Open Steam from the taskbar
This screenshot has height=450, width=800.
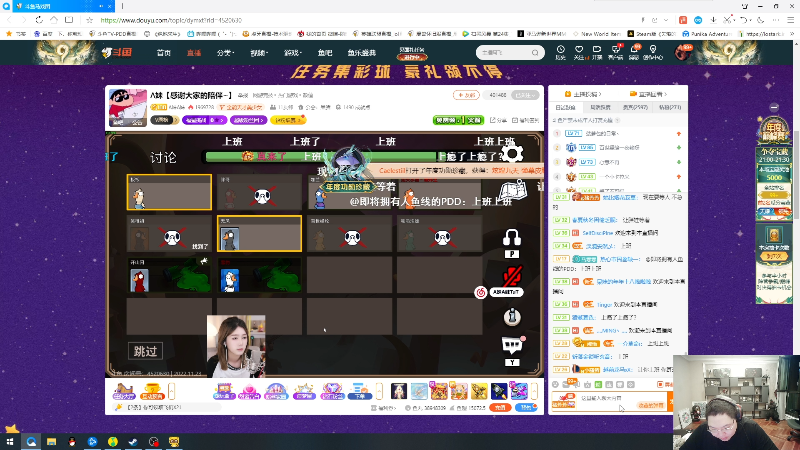[x=133, y=442]
